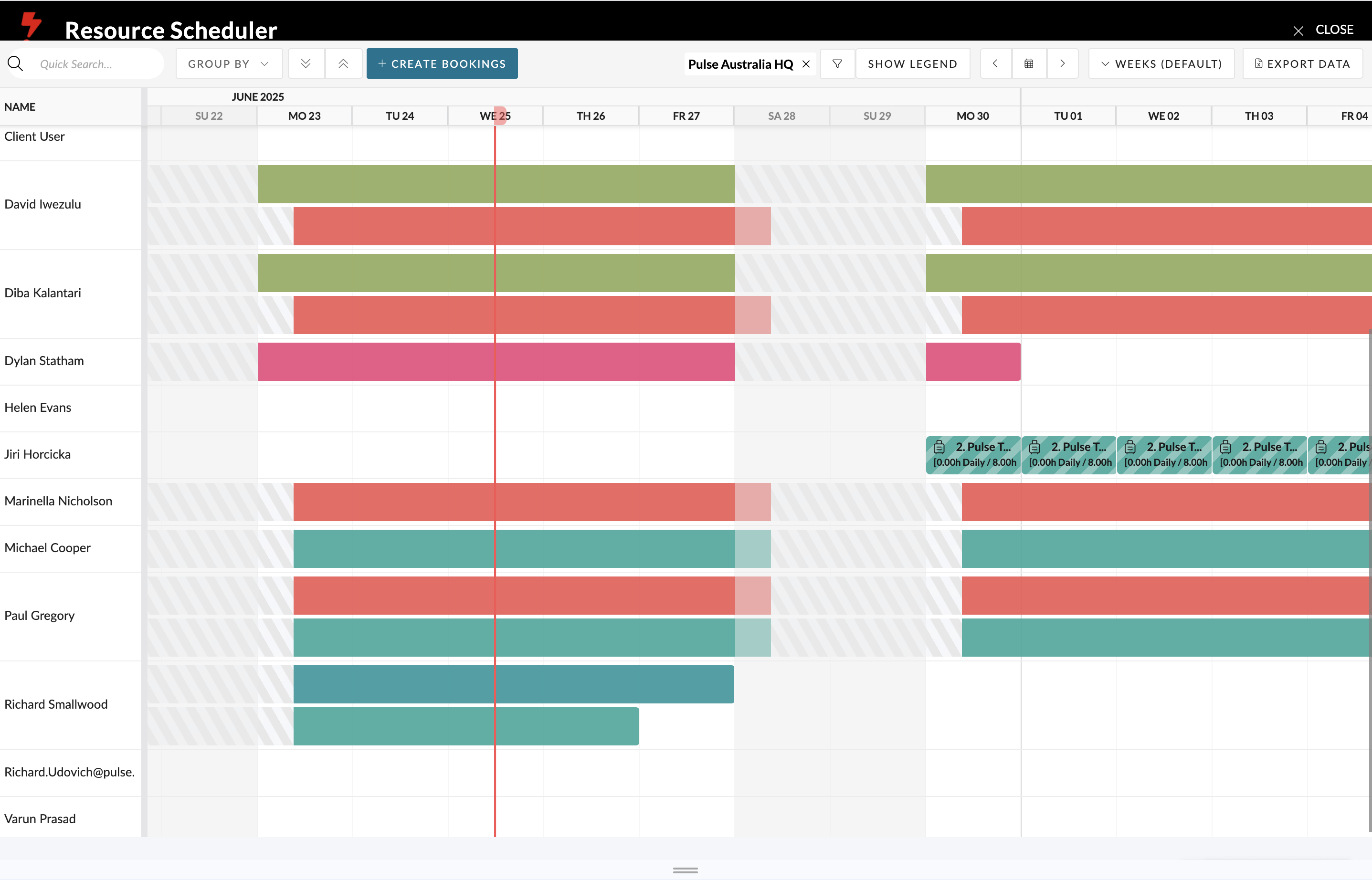Open Jiri Horcicka's Pulse booking on TU 01
The image size is (1372, 880).
click(x=1068, y=455)
